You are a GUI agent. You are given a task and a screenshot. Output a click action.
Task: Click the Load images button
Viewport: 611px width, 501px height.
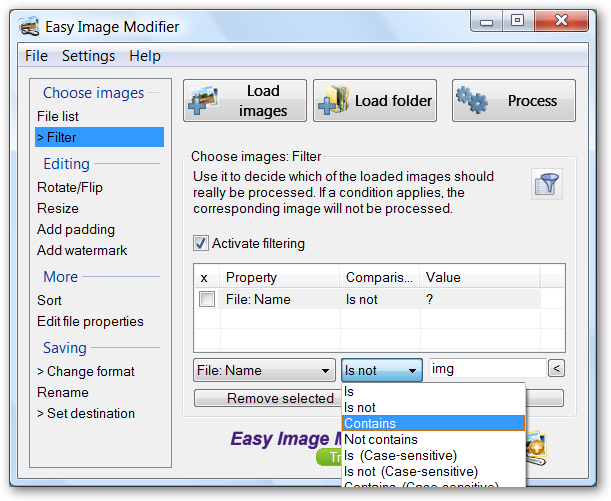point(245,101)
